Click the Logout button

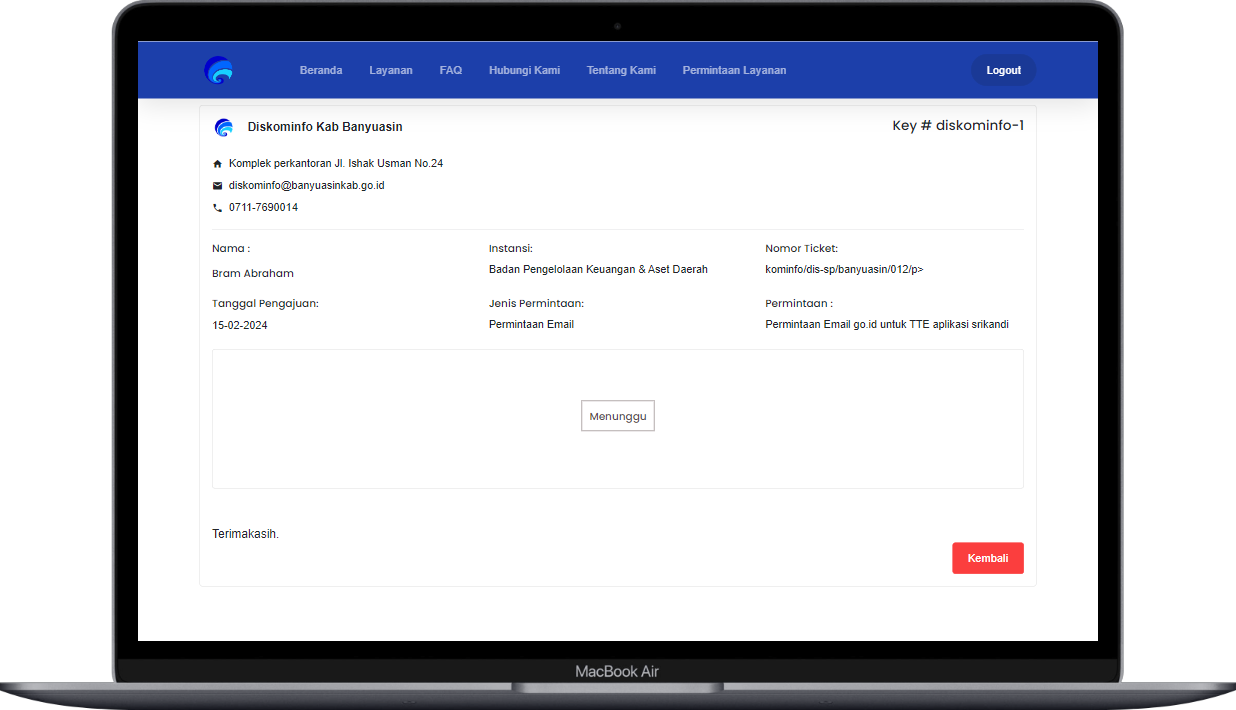[x=1004, y=70]
